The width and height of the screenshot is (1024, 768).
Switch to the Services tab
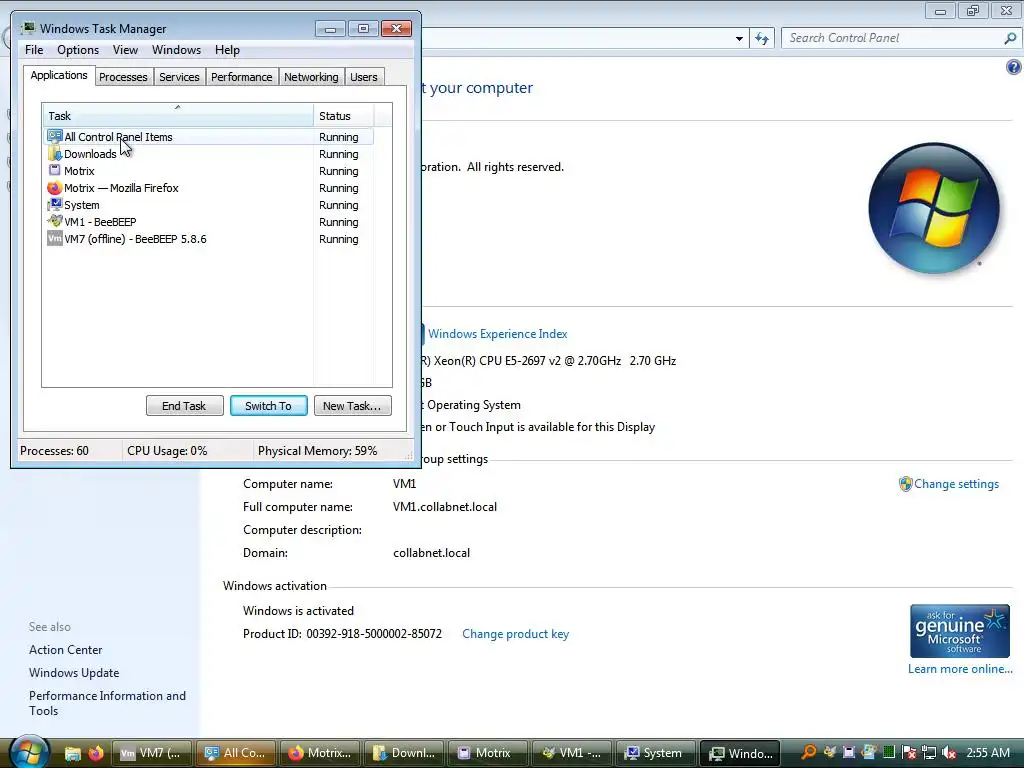(x=179, y=77)
